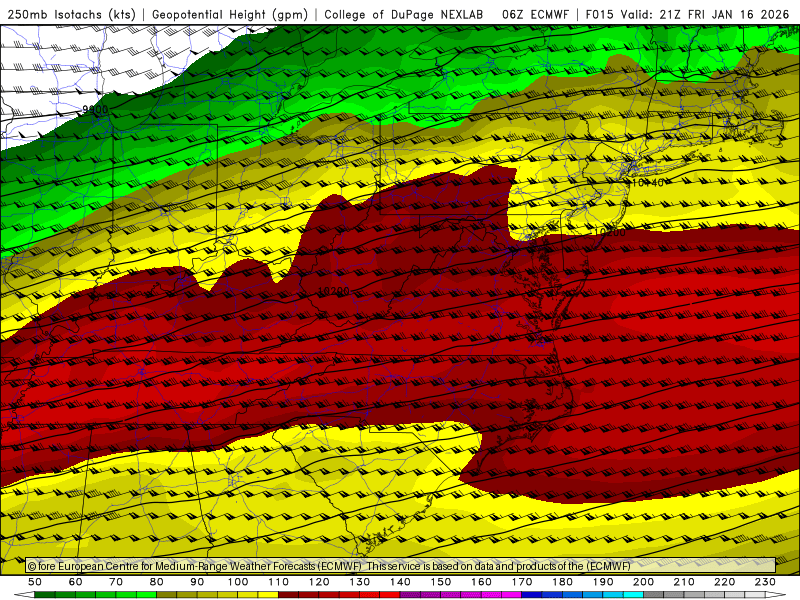Click the legend value 110
Image resolution: width=800 pixels, height=600 pixels.
pos(279,582)
